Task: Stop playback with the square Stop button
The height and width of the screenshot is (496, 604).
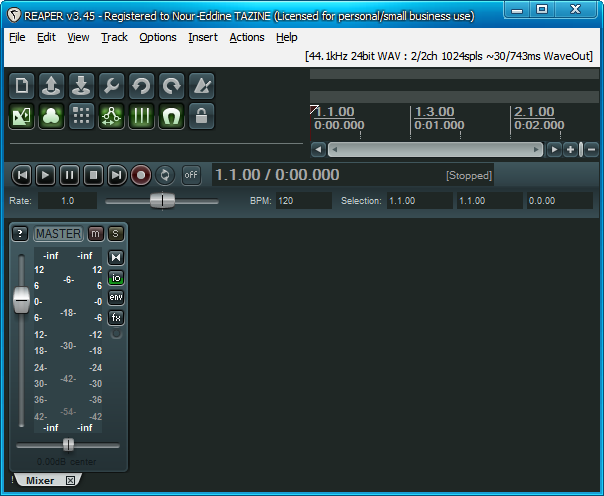Action: coord(93,175)
